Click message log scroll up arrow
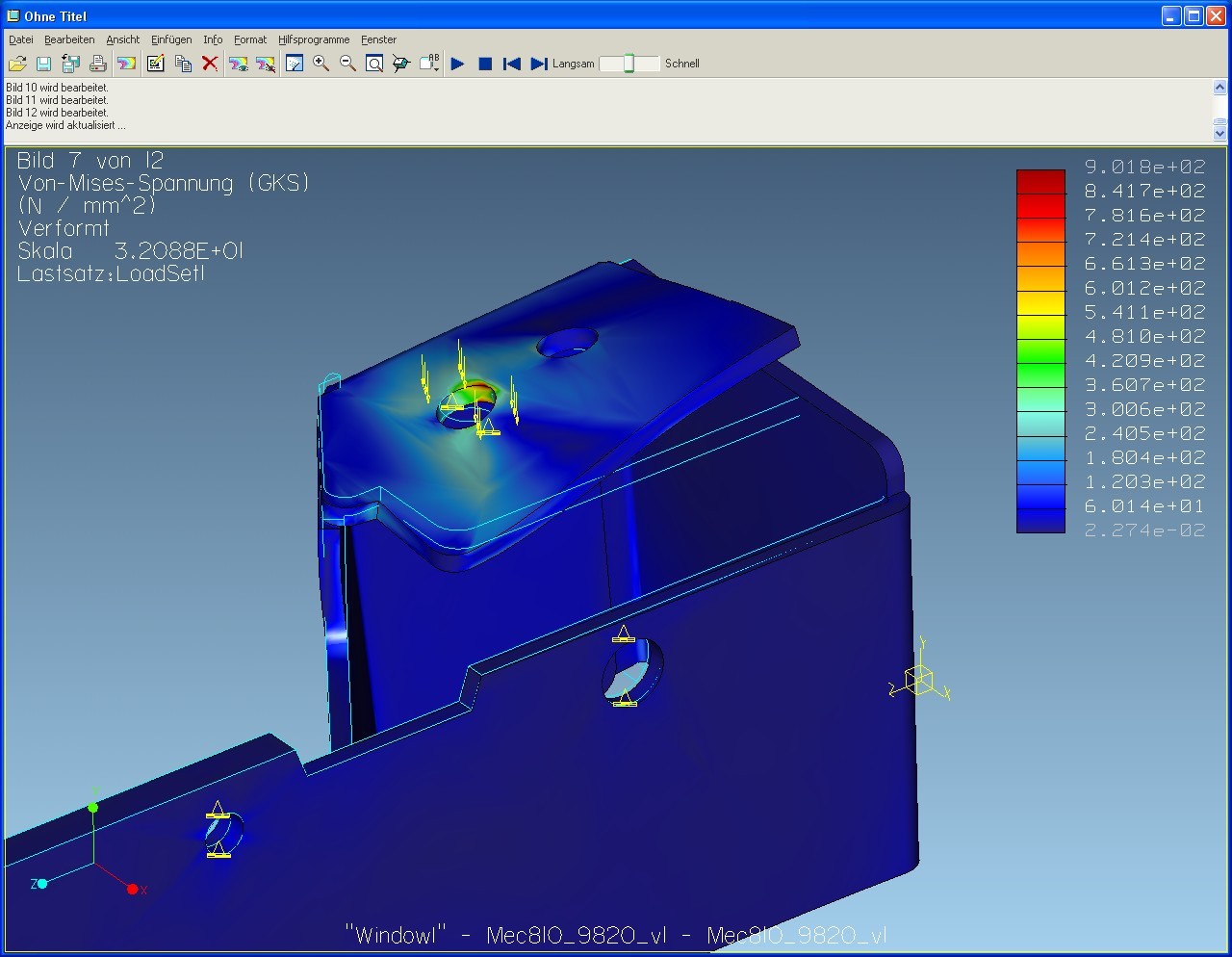 (x=1219, y=88)
